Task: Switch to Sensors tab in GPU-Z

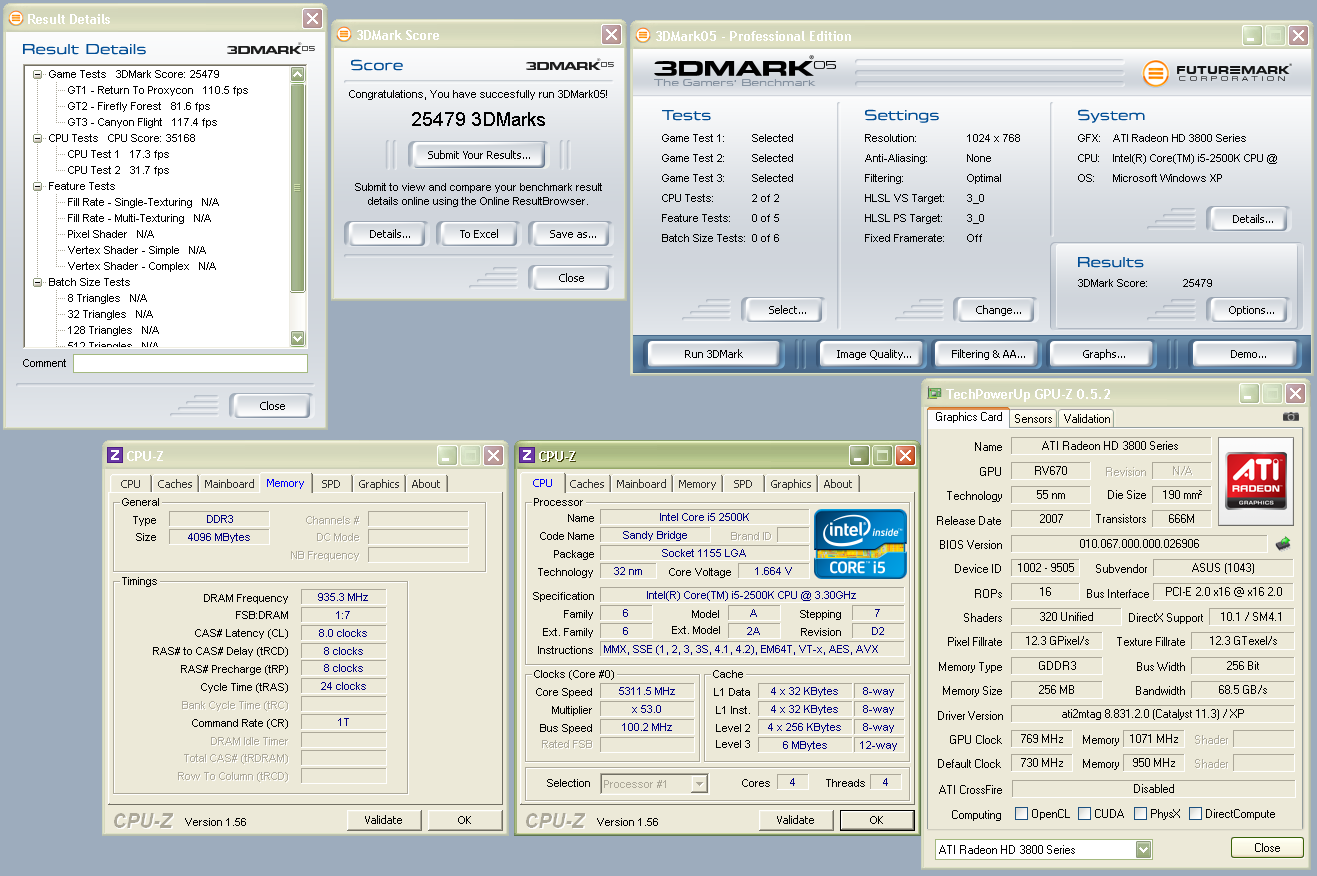Action: 1033,419
